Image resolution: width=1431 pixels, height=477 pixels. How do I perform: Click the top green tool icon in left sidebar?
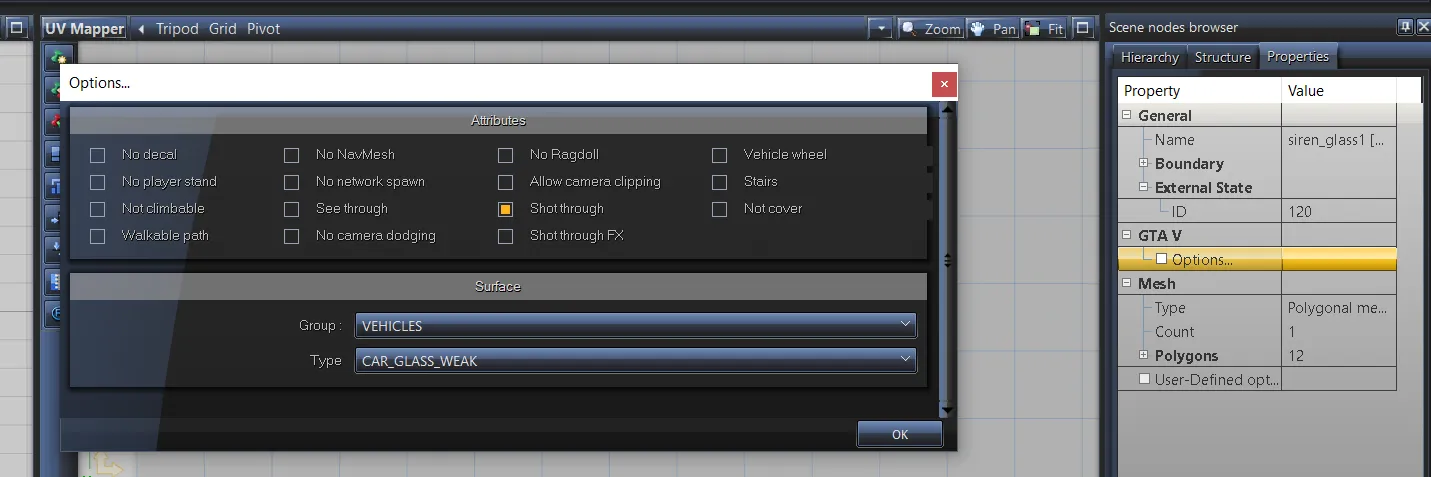click(x=58, y=58)
